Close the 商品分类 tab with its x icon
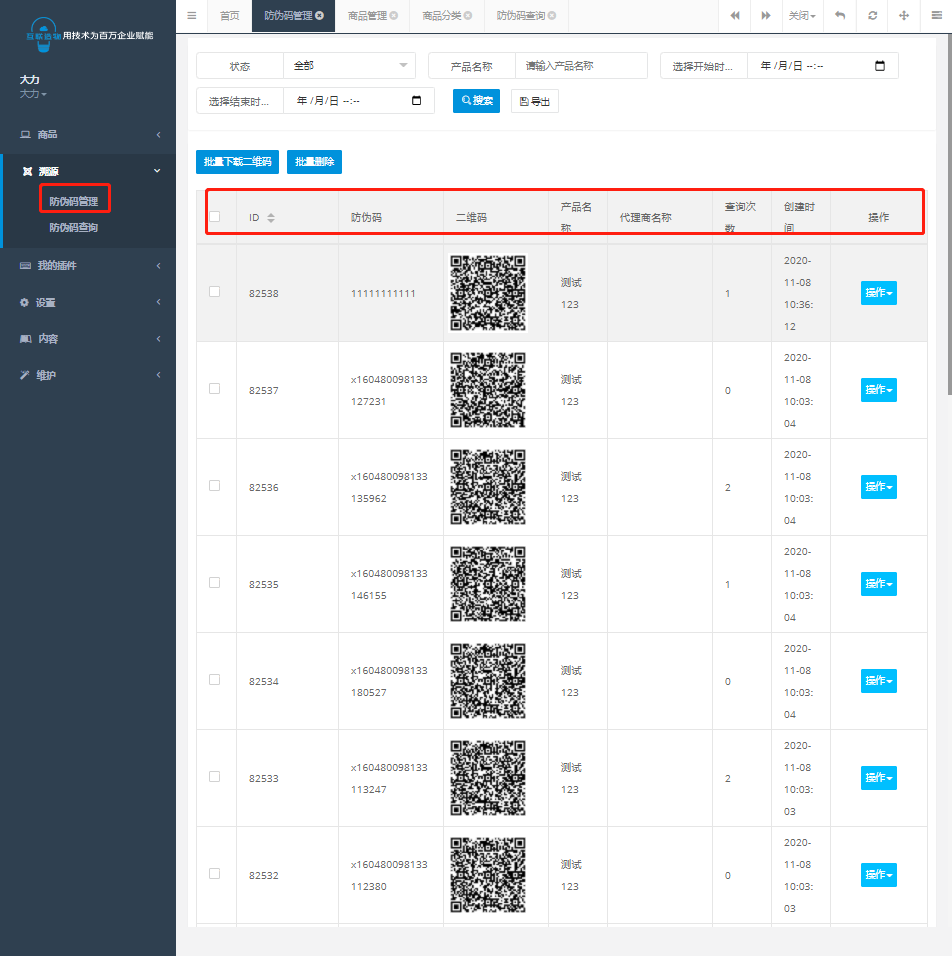 pyautogui.click(x=468, y=16)
